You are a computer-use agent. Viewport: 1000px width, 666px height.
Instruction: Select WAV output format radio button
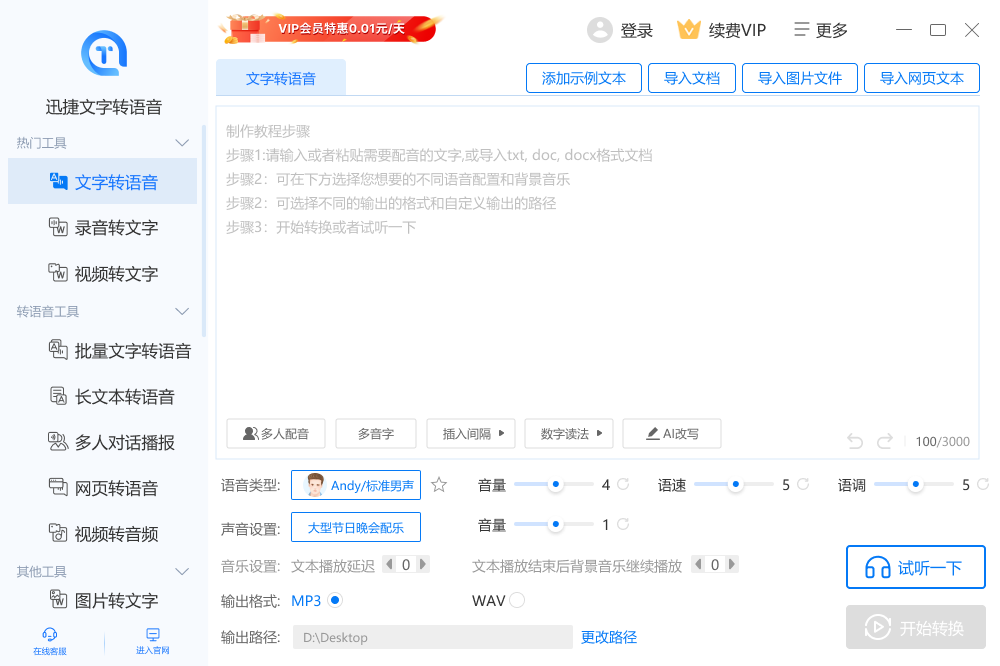click(517, 600)
